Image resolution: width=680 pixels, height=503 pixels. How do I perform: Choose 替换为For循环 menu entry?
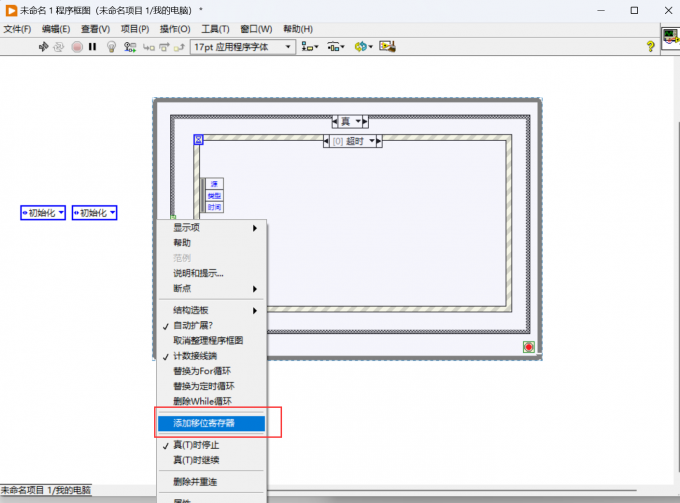pyautogui.click(x=212, y=371)
